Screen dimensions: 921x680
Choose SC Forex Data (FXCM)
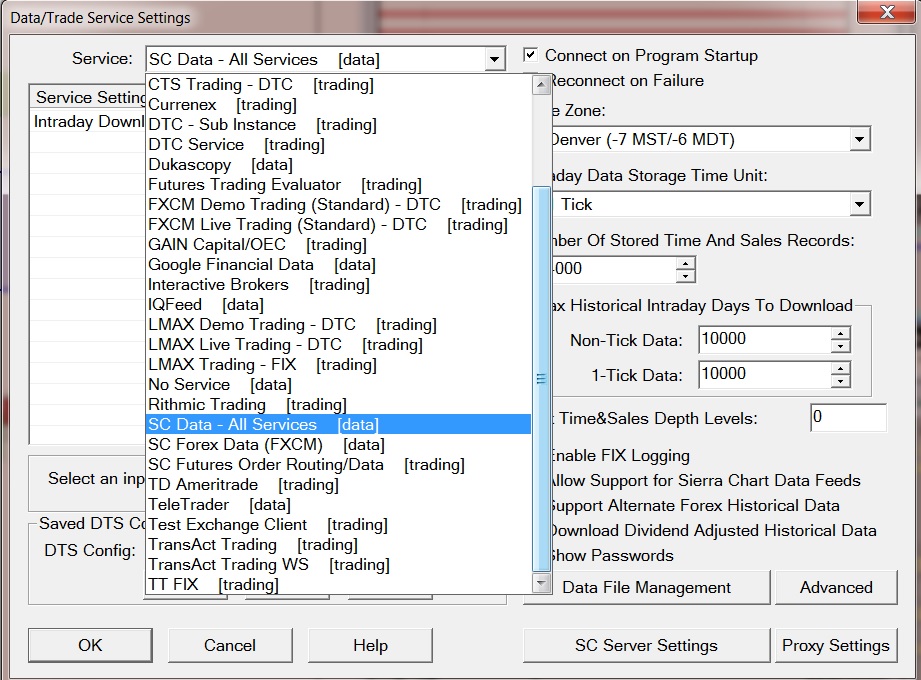coord(338,444)
